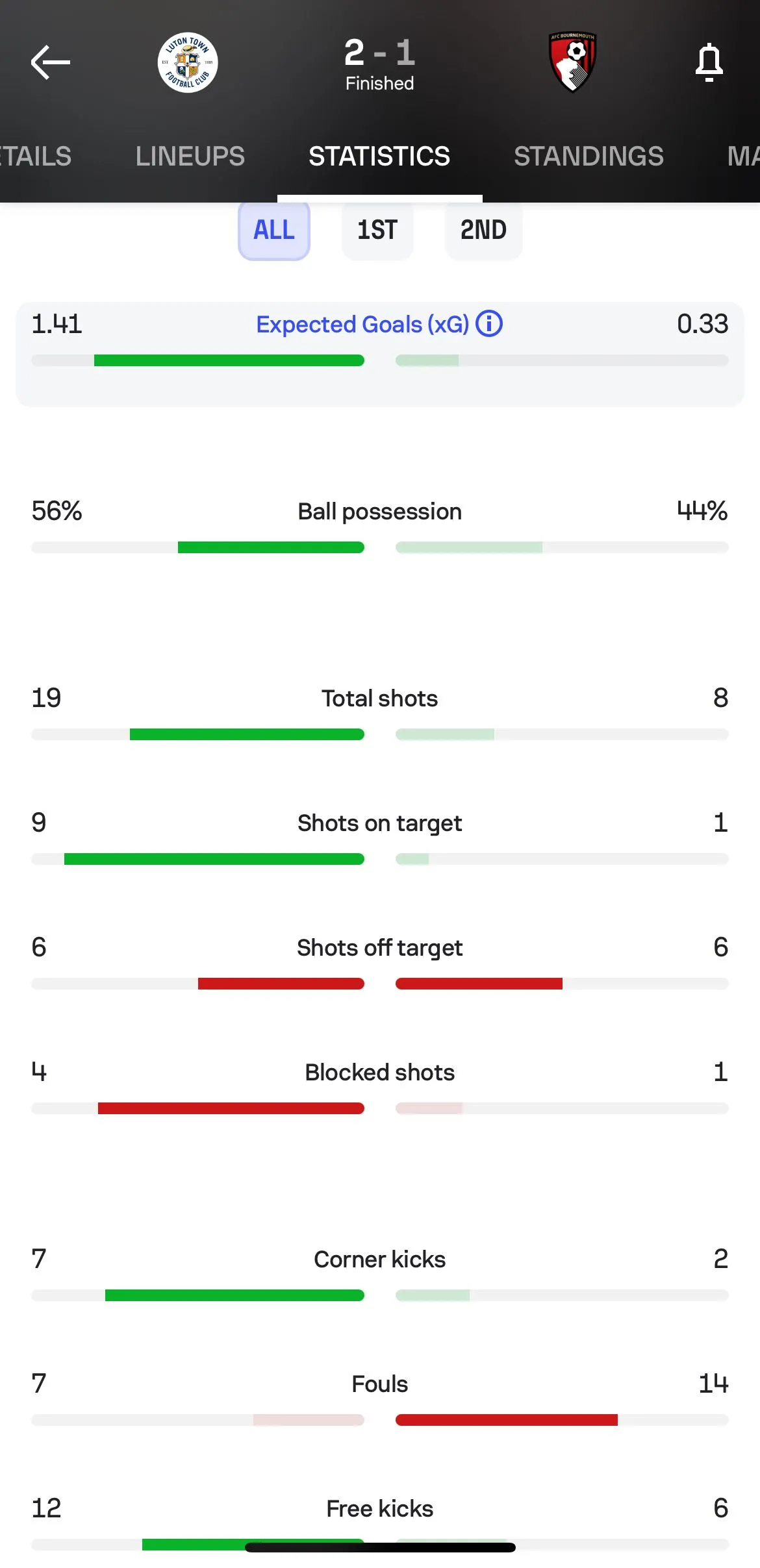This screenshot has width=760, height=1568.
Task: Tap the 2 - 1 final score
Action: [x=379, y=53]
